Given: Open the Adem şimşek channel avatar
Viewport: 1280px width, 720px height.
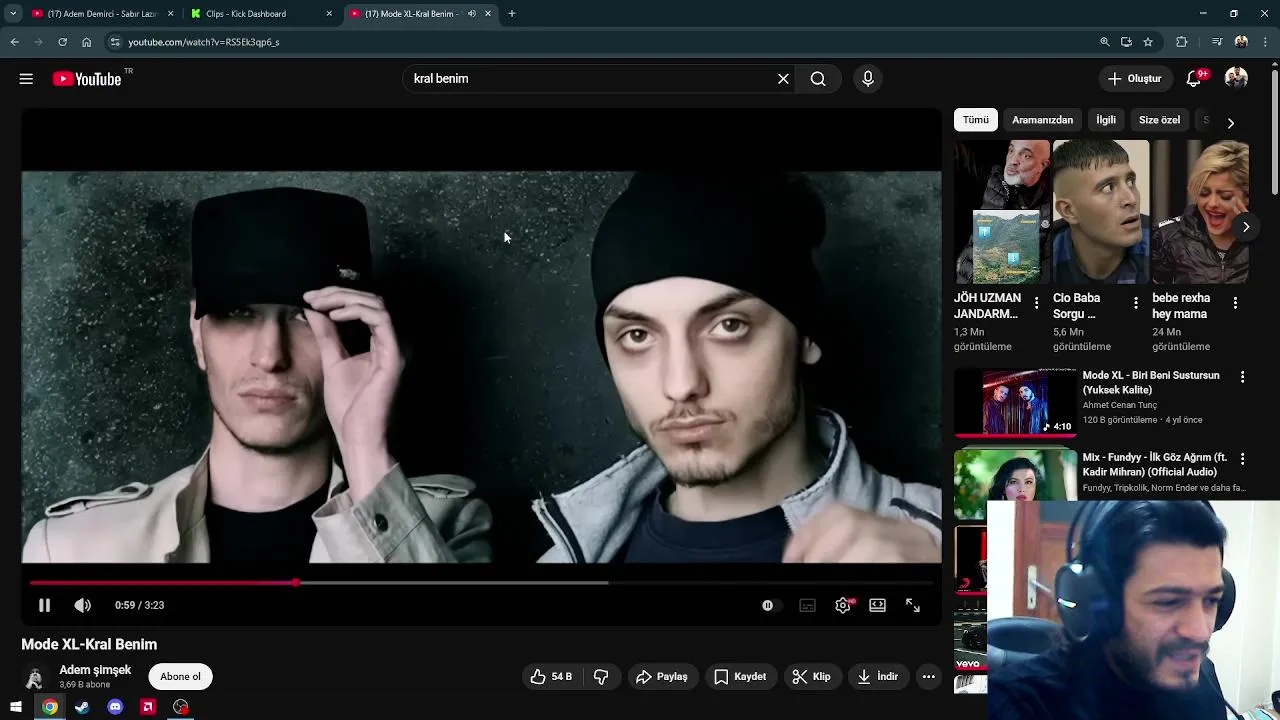Looking at the screenshot, I should (35, 678).
